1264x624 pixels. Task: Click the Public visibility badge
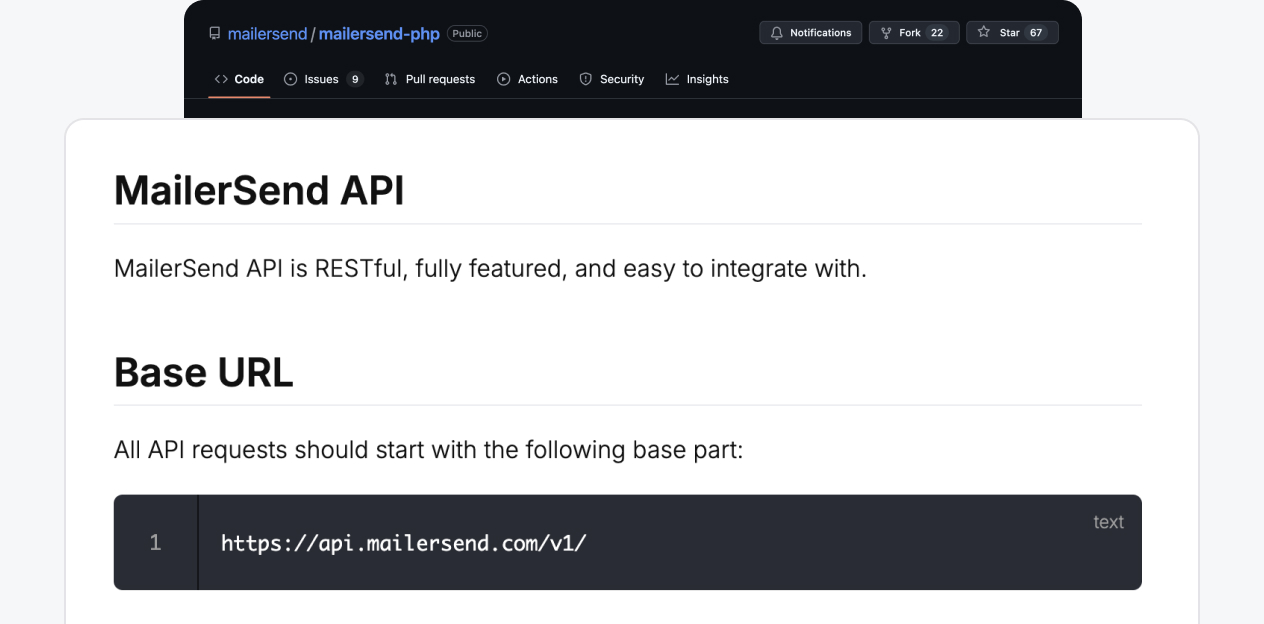pos(467,34)
